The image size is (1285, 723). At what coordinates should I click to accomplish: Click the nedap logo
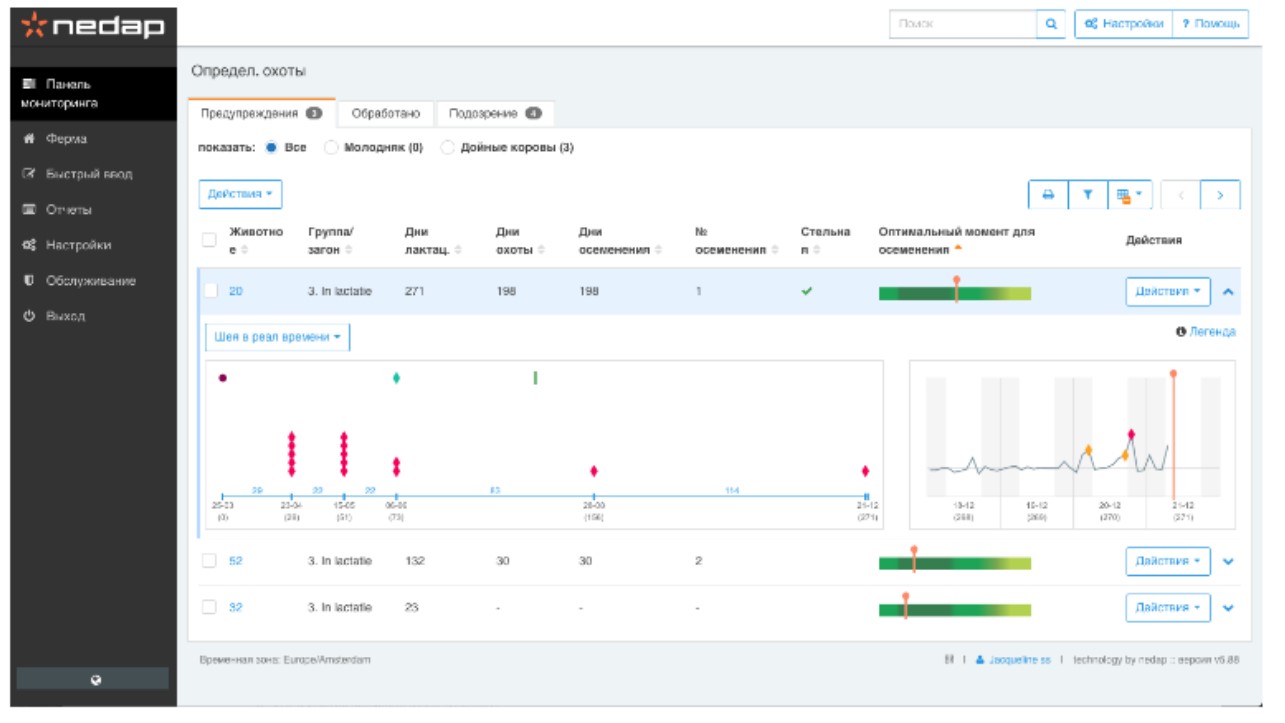[x=93, y=27]
